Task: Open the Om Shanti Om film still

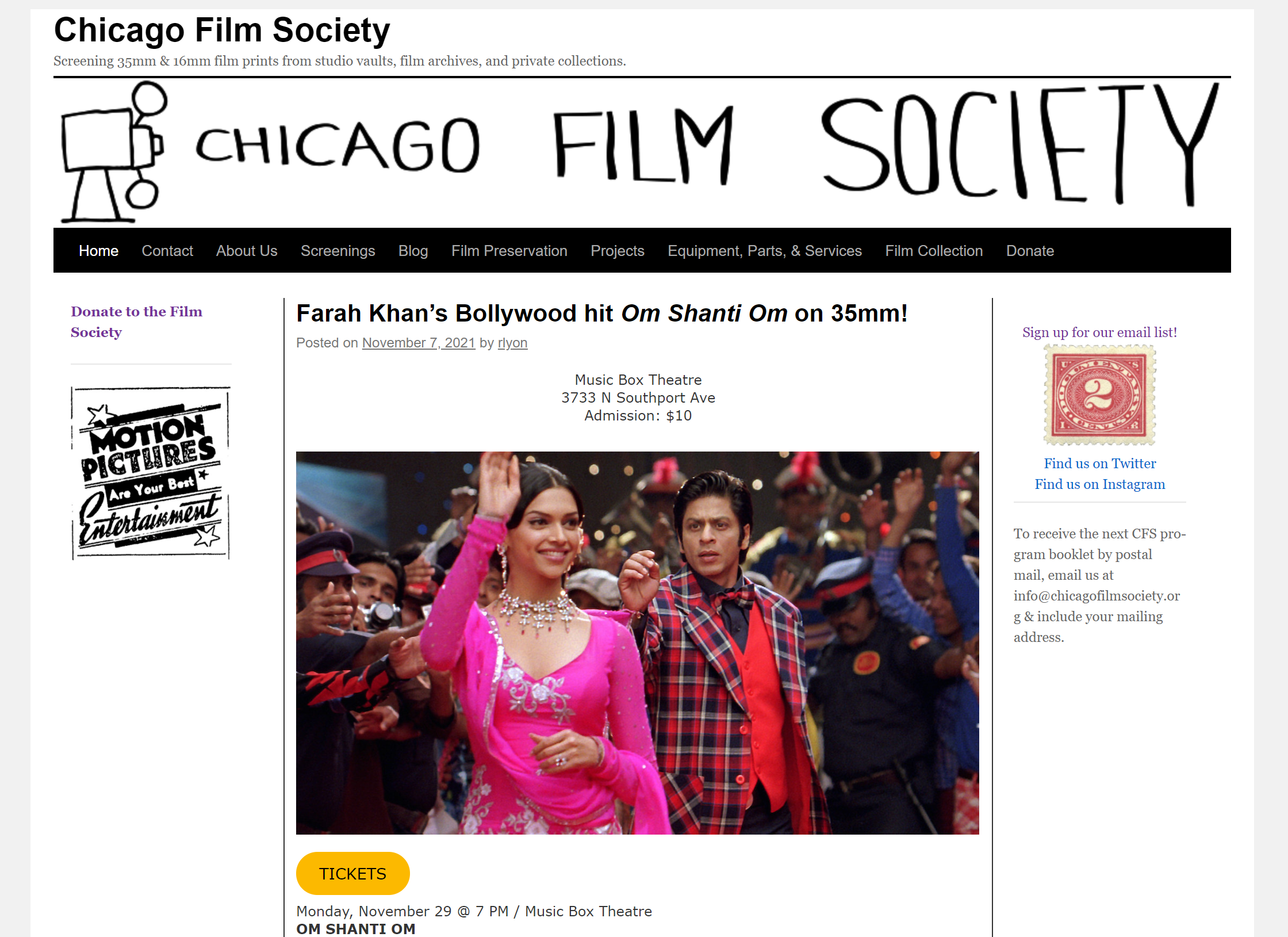Action: [x=637, y=642]
